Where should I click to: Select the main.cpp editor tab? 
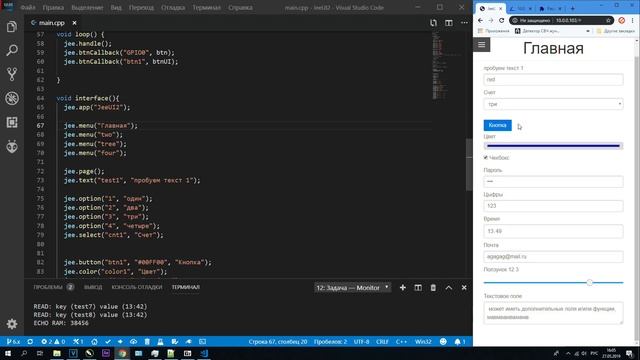(51, 23)
